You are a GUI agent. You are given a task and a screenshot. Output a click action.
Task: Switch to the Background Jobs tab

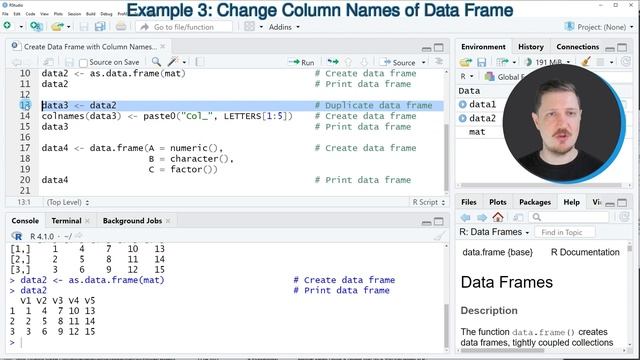tap(132, 221)
